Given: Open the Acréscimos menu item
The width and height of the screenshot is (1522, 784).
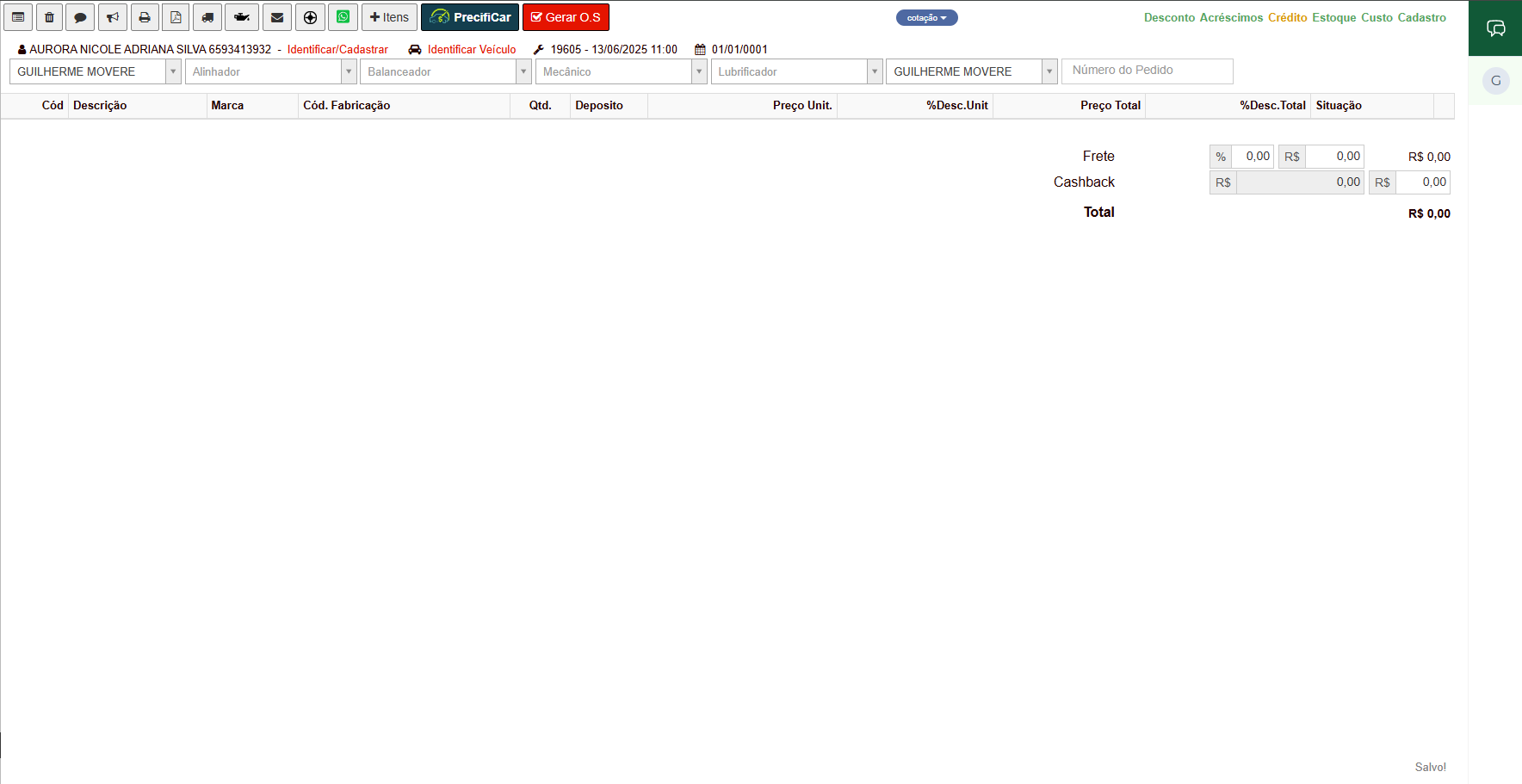Looking at the screenshot, I should (x=1231, y=17).
